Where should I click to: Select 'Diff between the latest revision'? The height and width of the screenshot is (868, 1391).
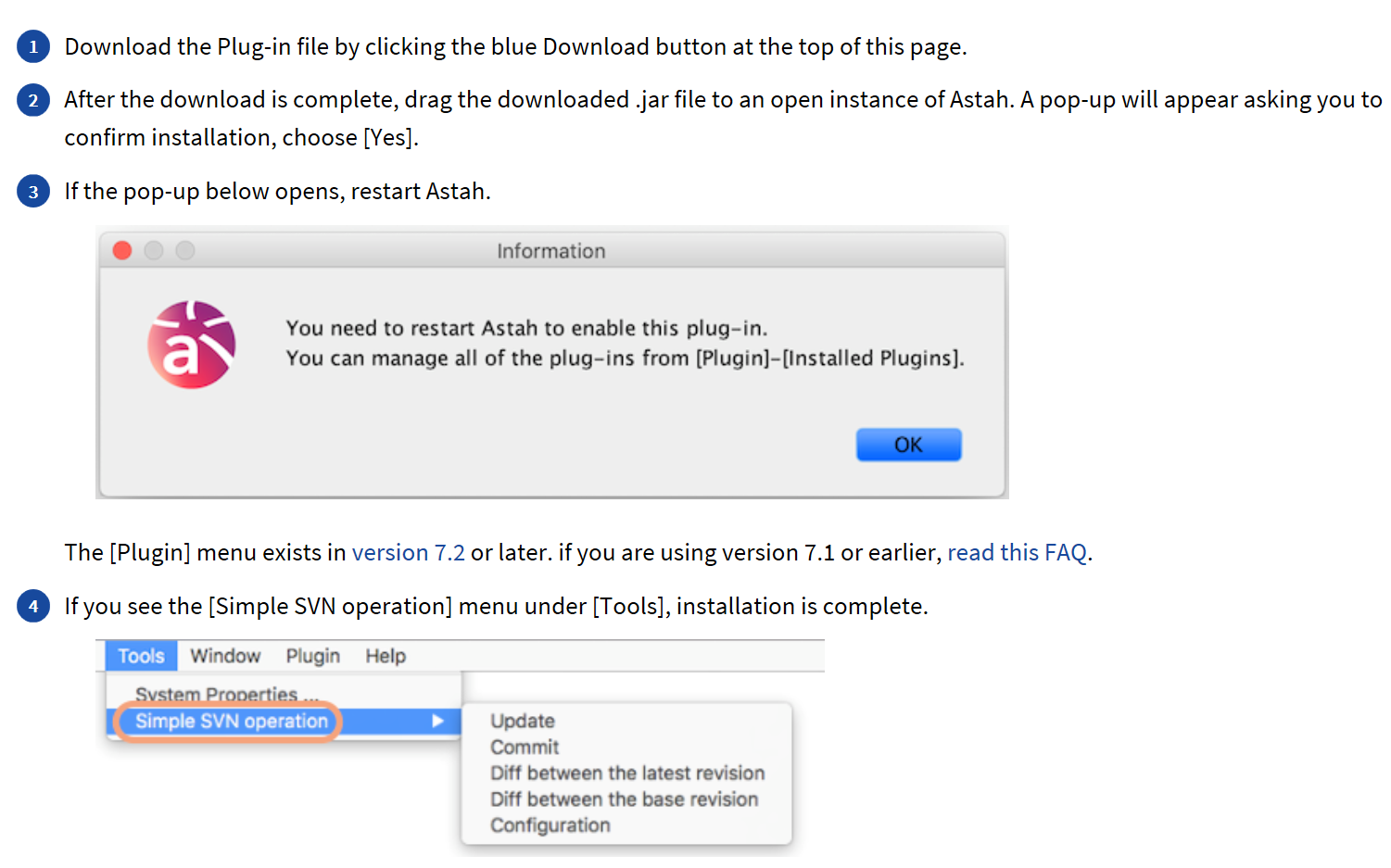627,773
